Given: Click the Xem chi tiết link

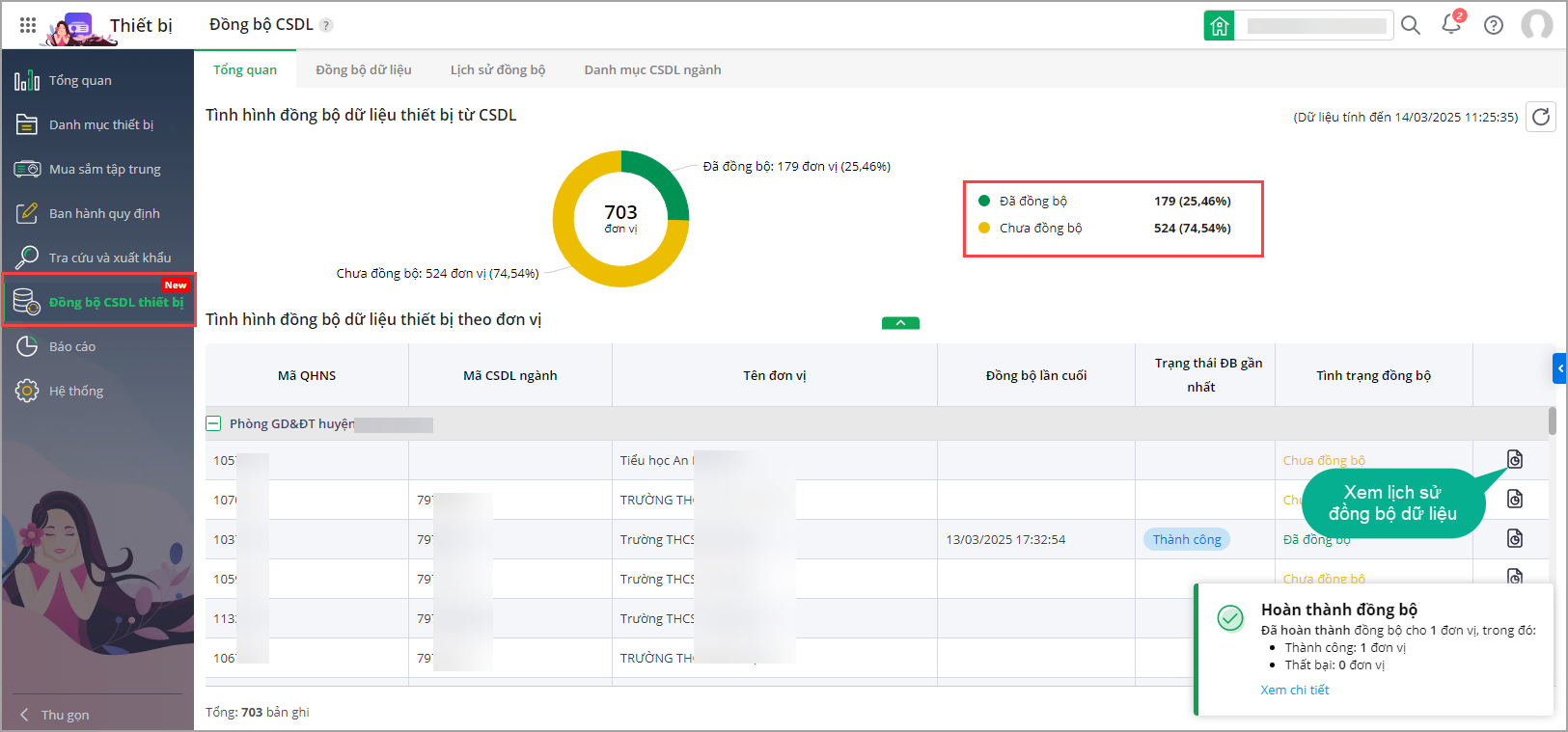Looking at the screenshot, I should coord(1295,690).
